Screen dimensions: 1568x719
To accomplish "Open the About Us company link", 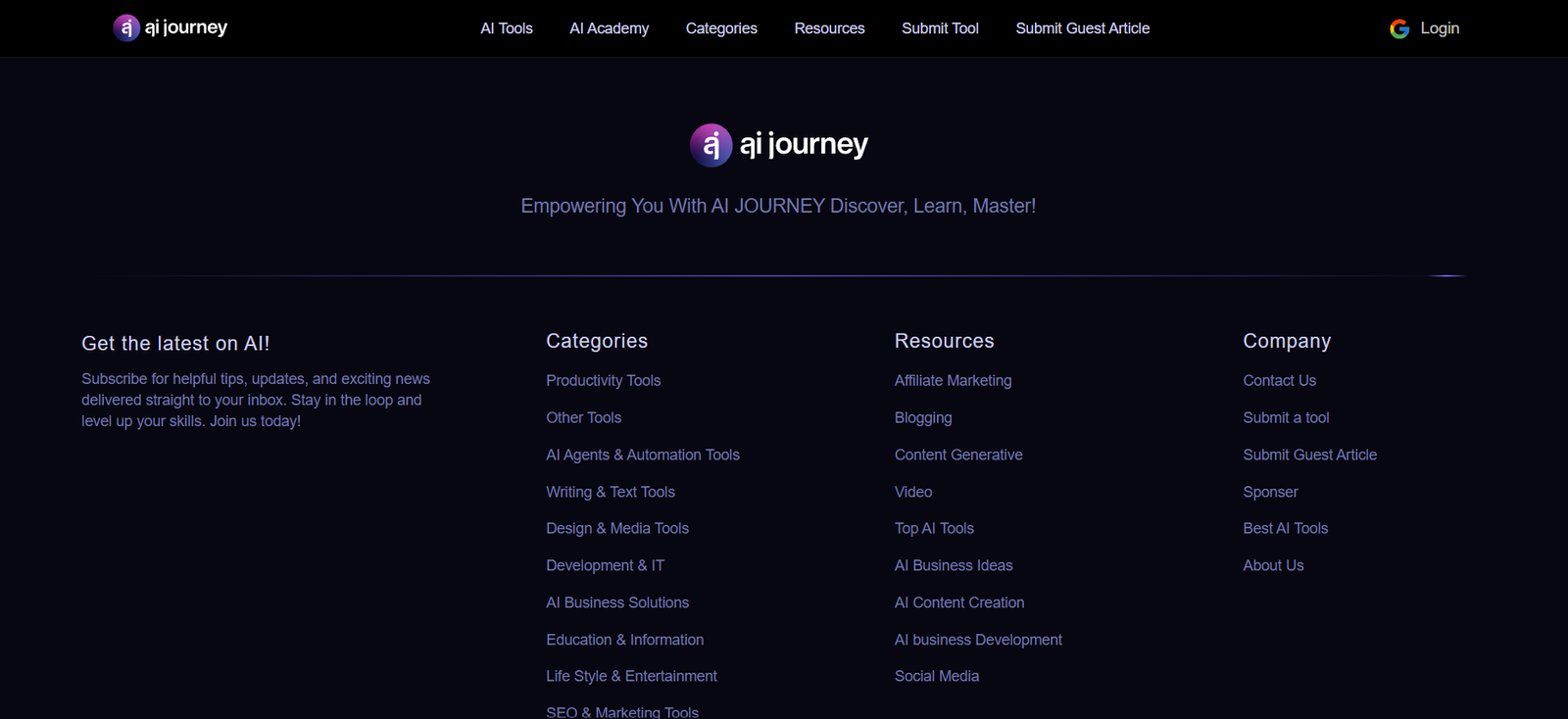I will [1274, 565].
